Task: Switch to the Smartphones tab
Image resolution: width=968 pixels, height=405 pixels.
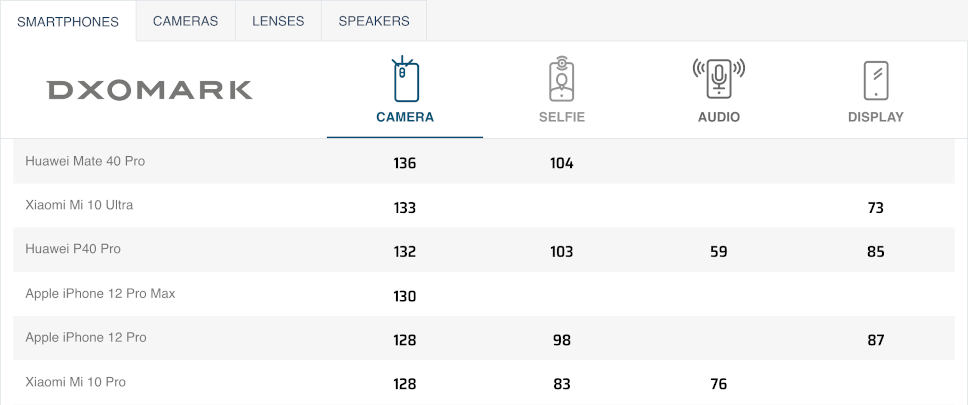Action: click(x=68, y=21)
